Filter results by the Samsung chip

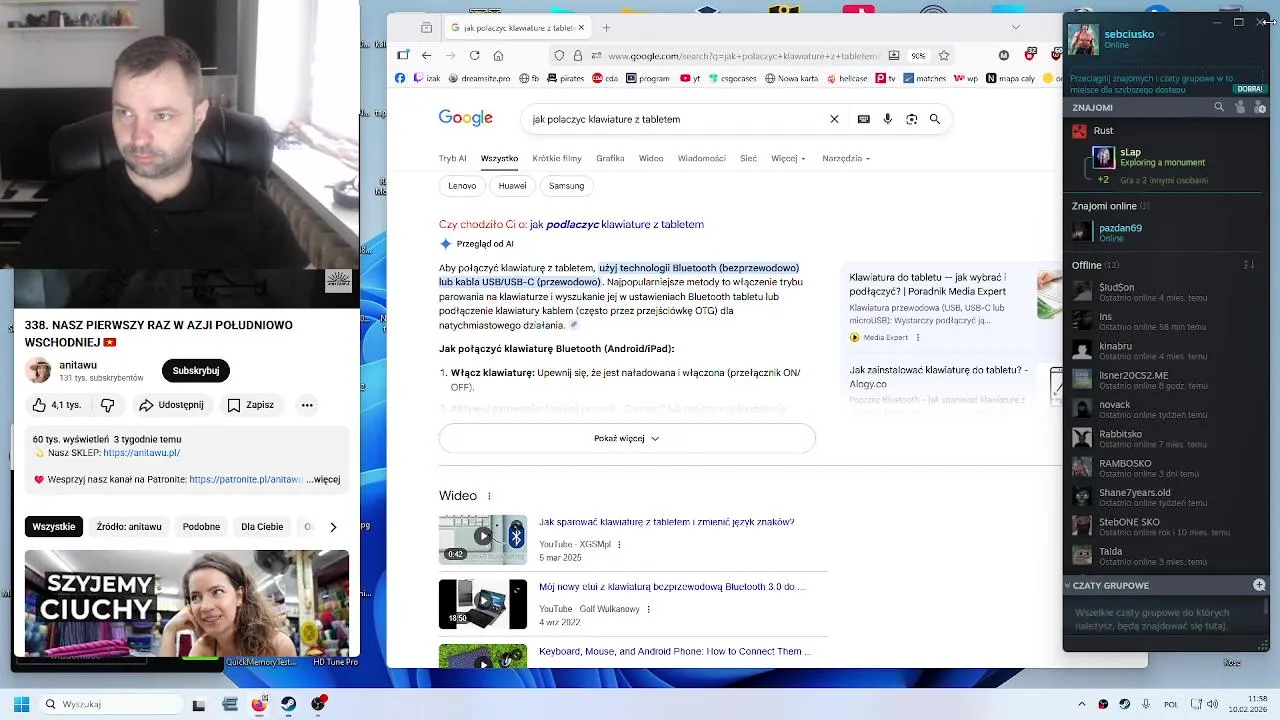(x=566, y=185)
